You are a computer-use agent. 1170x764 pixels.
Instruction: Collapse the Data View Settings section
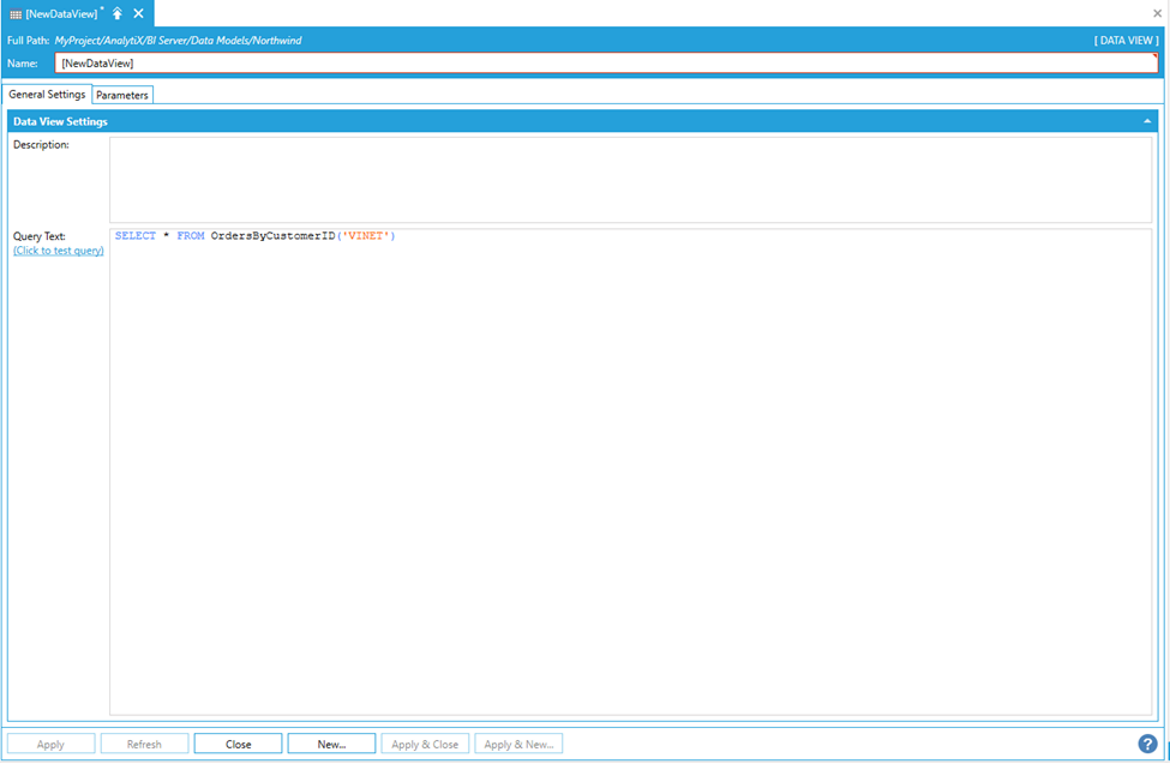pyautogui.click(x=1147, y=121)
